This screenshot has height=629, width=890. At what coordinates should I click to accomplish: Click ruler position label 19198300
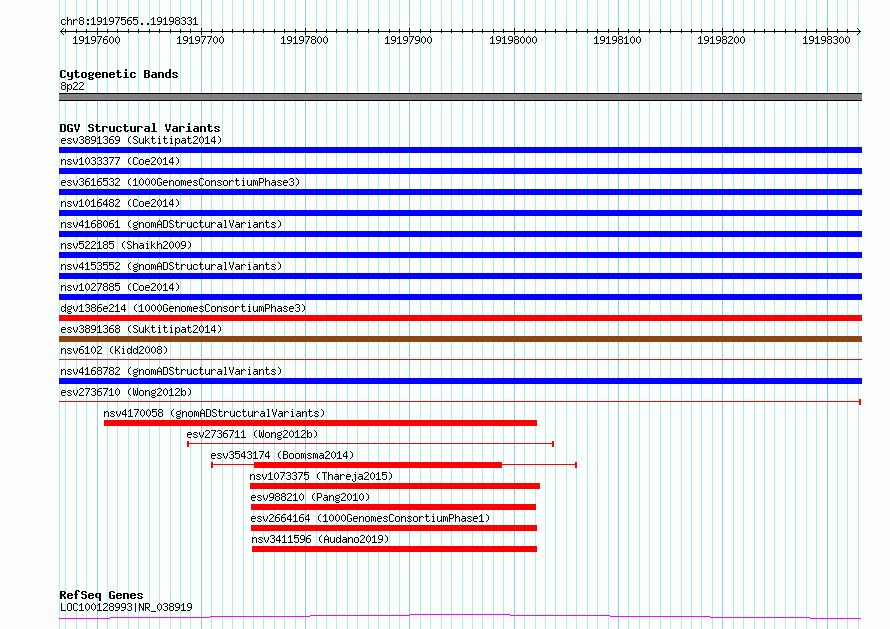click(x=826, y=40)
